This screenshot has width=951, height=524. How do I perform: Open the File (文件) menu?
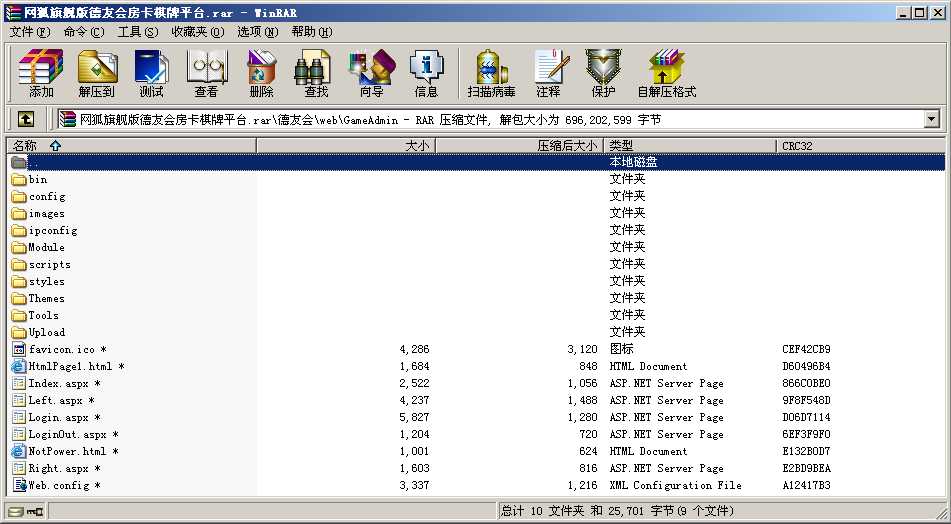pyautogui.click(x=30, y=32)
